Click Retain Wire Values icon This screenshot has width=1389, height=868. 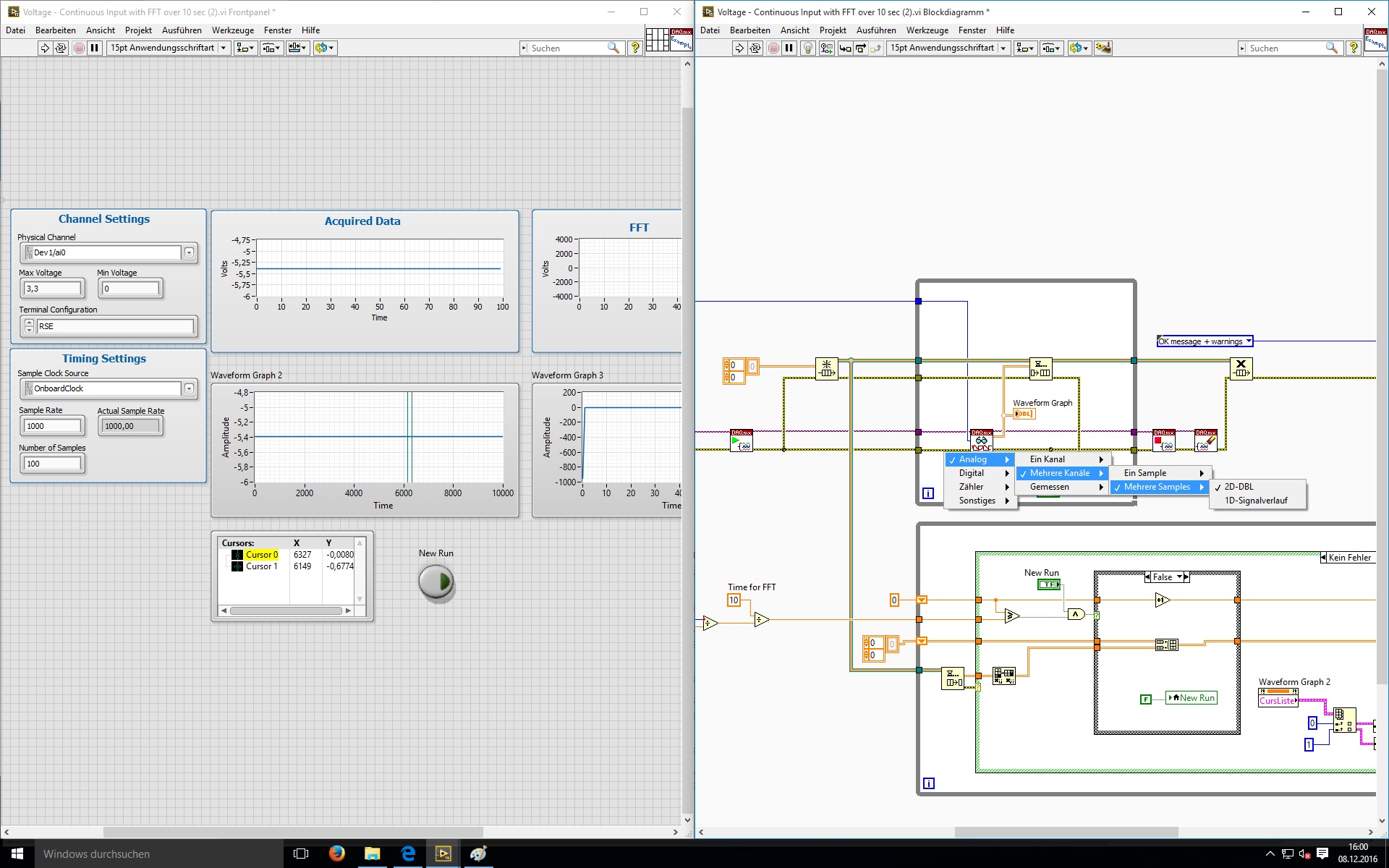pyautogui.click(x=826, y=48)
